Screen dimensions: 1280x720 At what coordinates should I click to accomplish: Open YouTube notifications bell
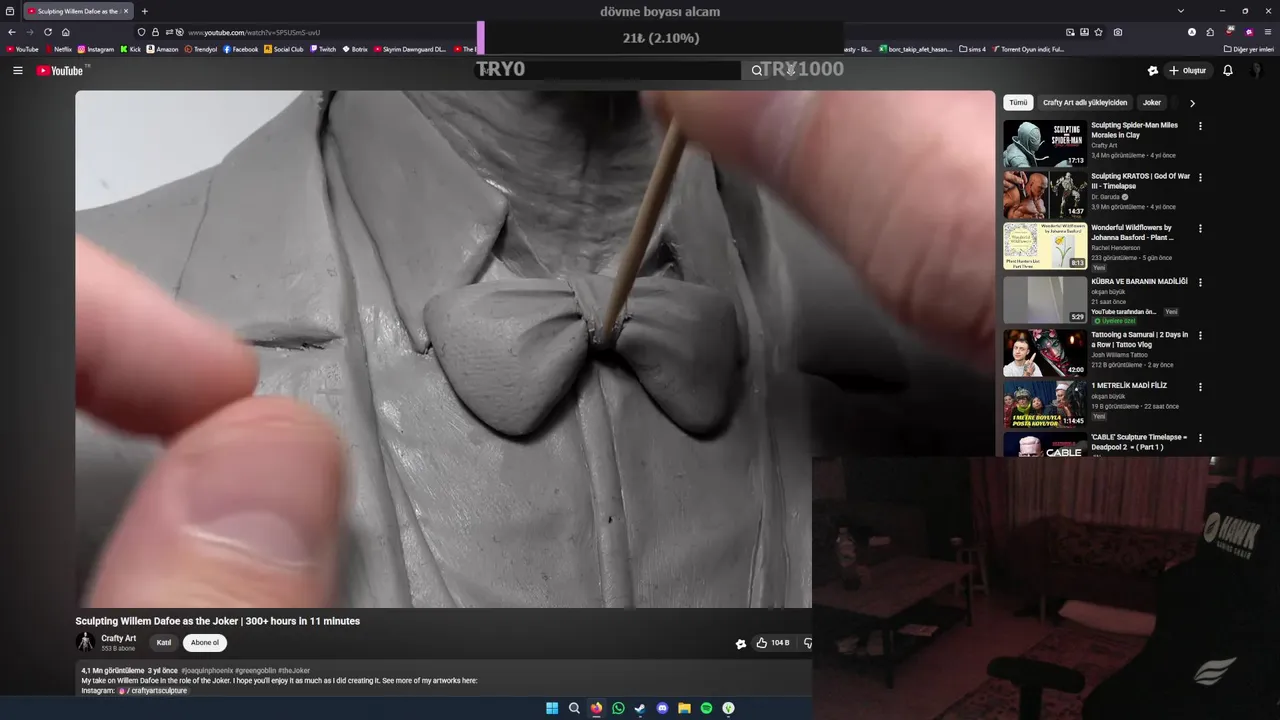[1228, 70]
